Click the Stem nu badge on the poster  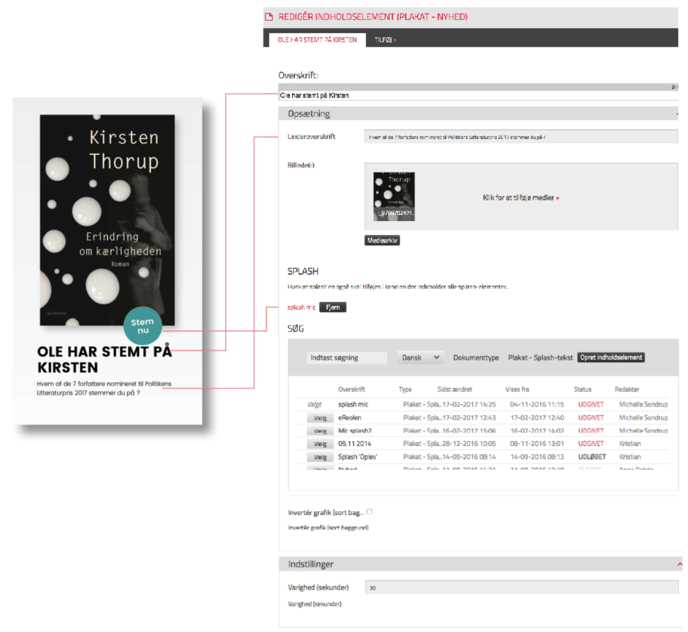coord(143,326)
